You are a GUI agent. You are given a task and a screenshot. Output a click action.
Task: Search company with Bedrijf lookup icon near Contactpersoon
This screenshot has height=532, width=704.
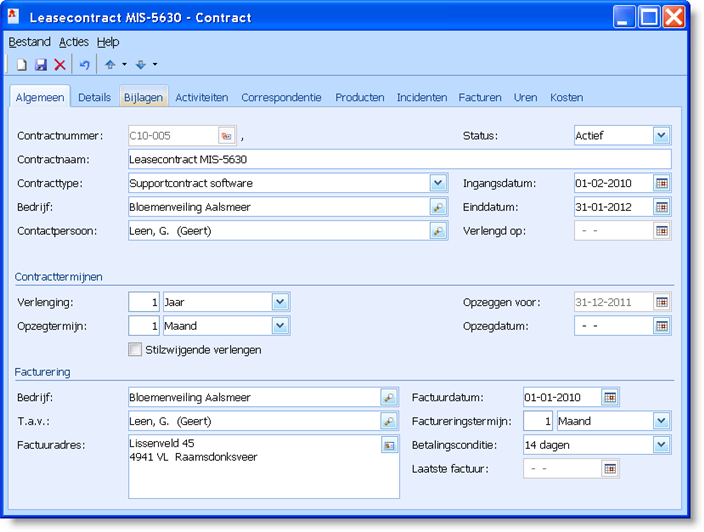pyautogui.click(x=438, y=207)
